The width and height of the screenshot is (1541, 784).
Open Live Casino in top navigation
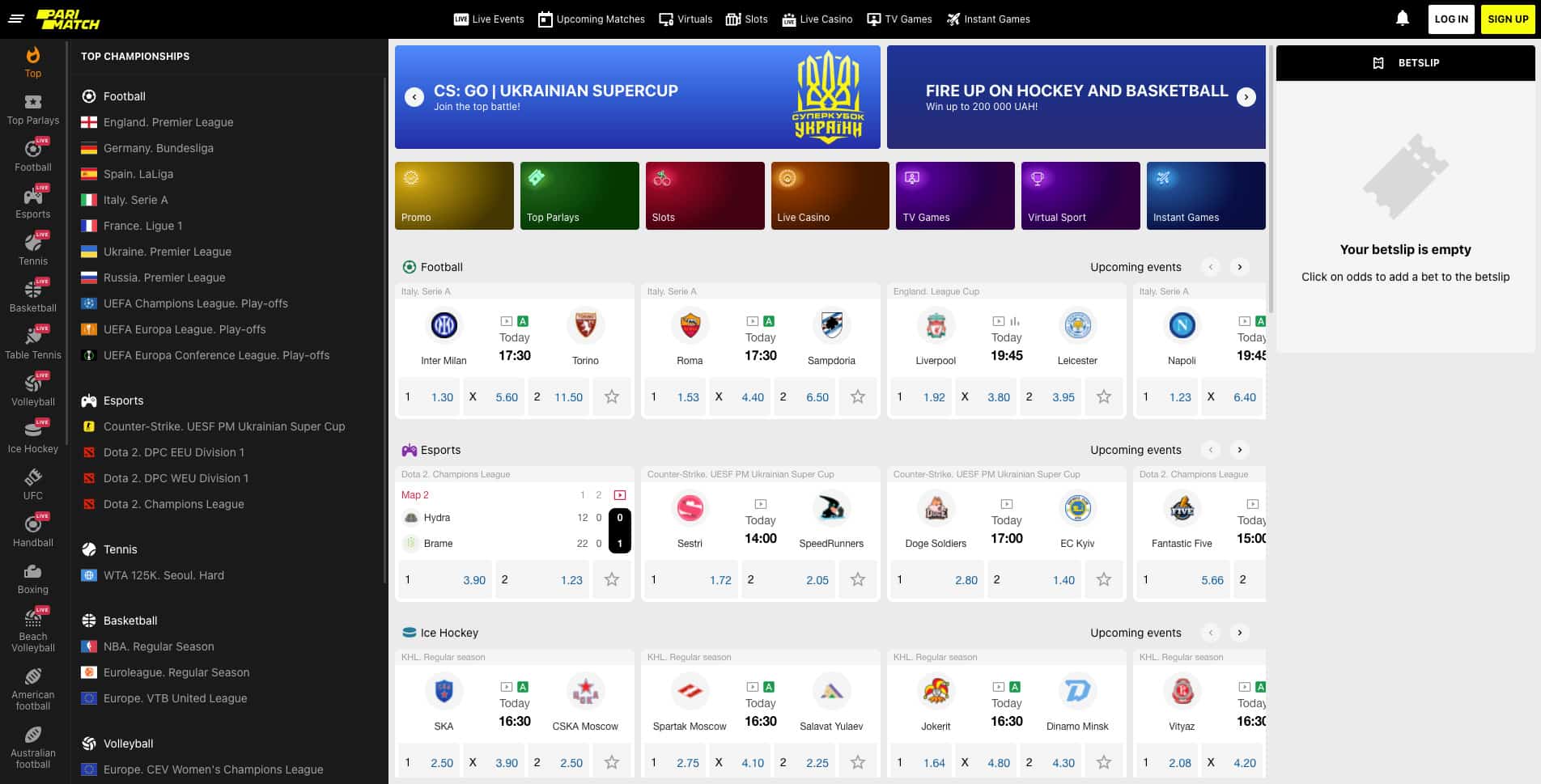pyautogui.click(x=817, y=19)
